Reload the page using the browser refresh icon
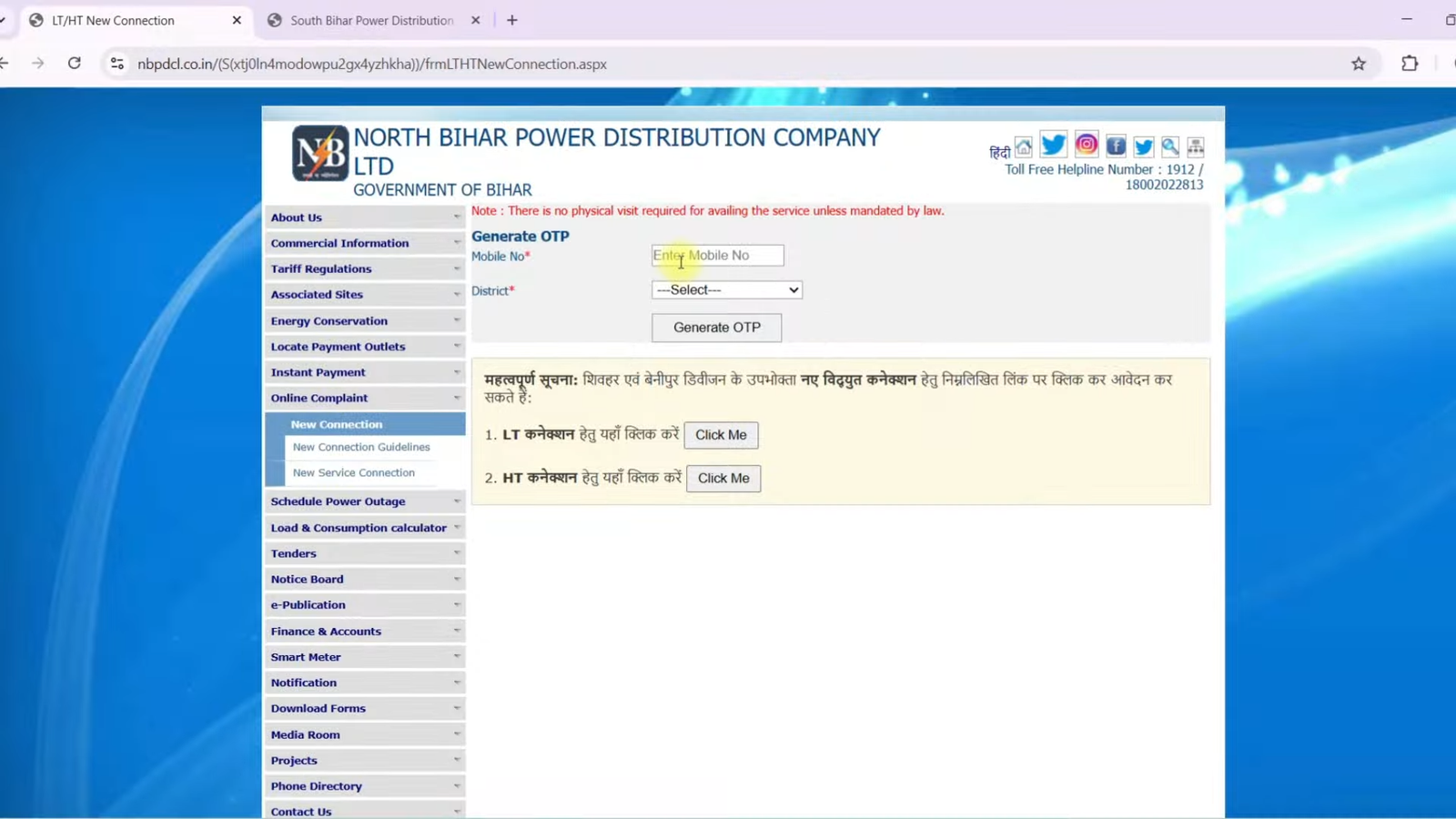The height and width of the screenshot is (819, 1456). pos(76,63)
